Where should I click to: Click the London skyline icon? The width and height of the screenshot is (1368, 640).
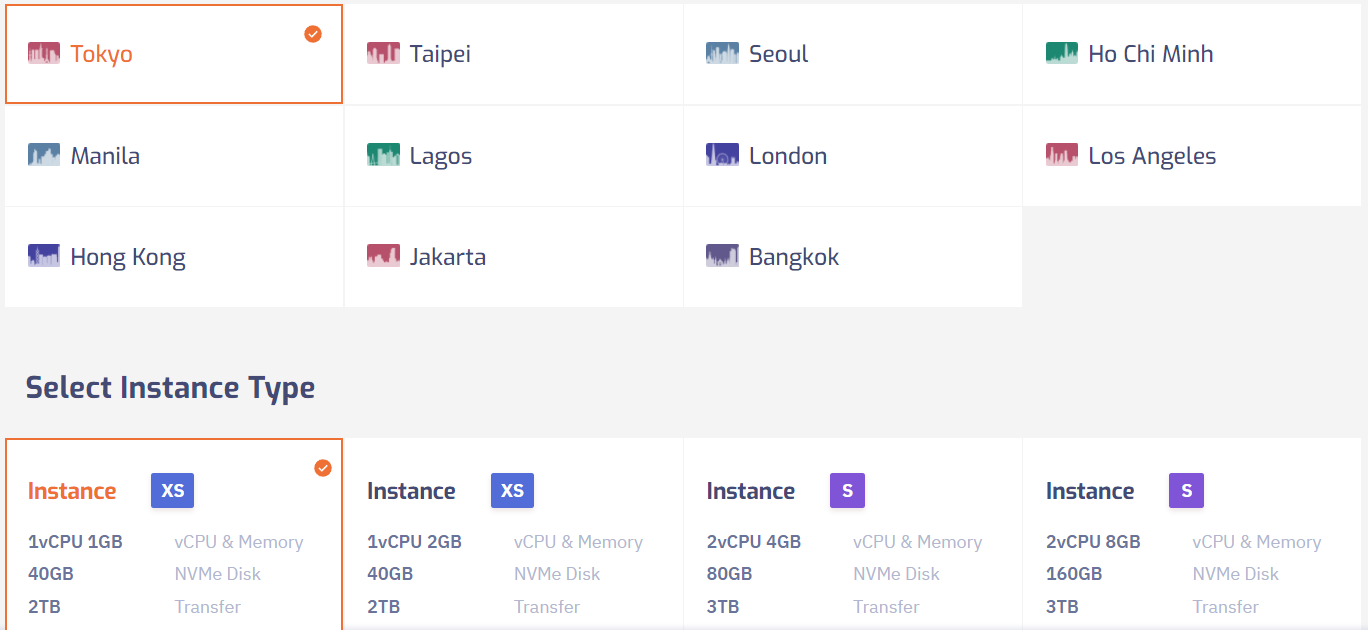(722, 155)
